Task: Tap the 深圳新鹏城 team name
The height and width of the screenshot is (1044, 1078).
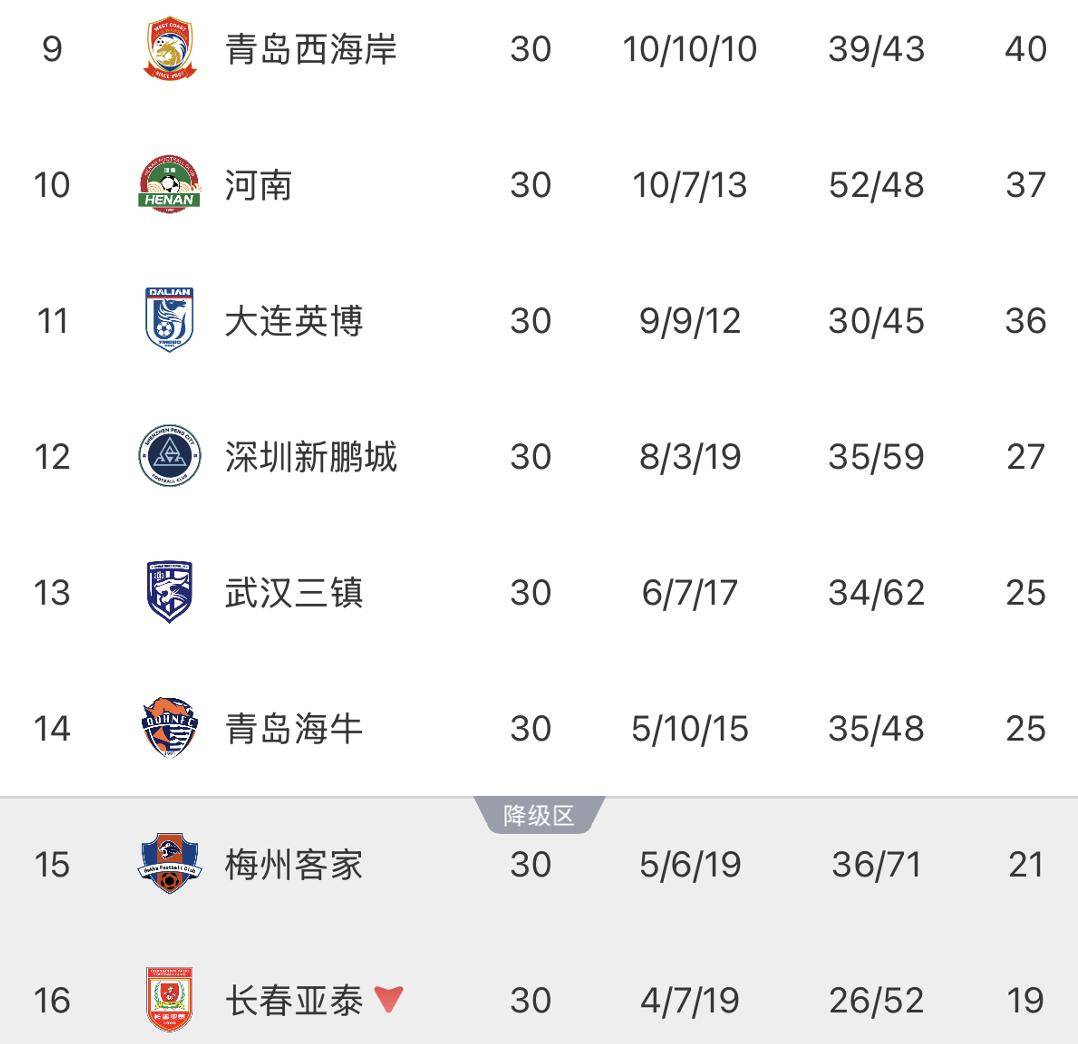Action: (x=311, y=457)
